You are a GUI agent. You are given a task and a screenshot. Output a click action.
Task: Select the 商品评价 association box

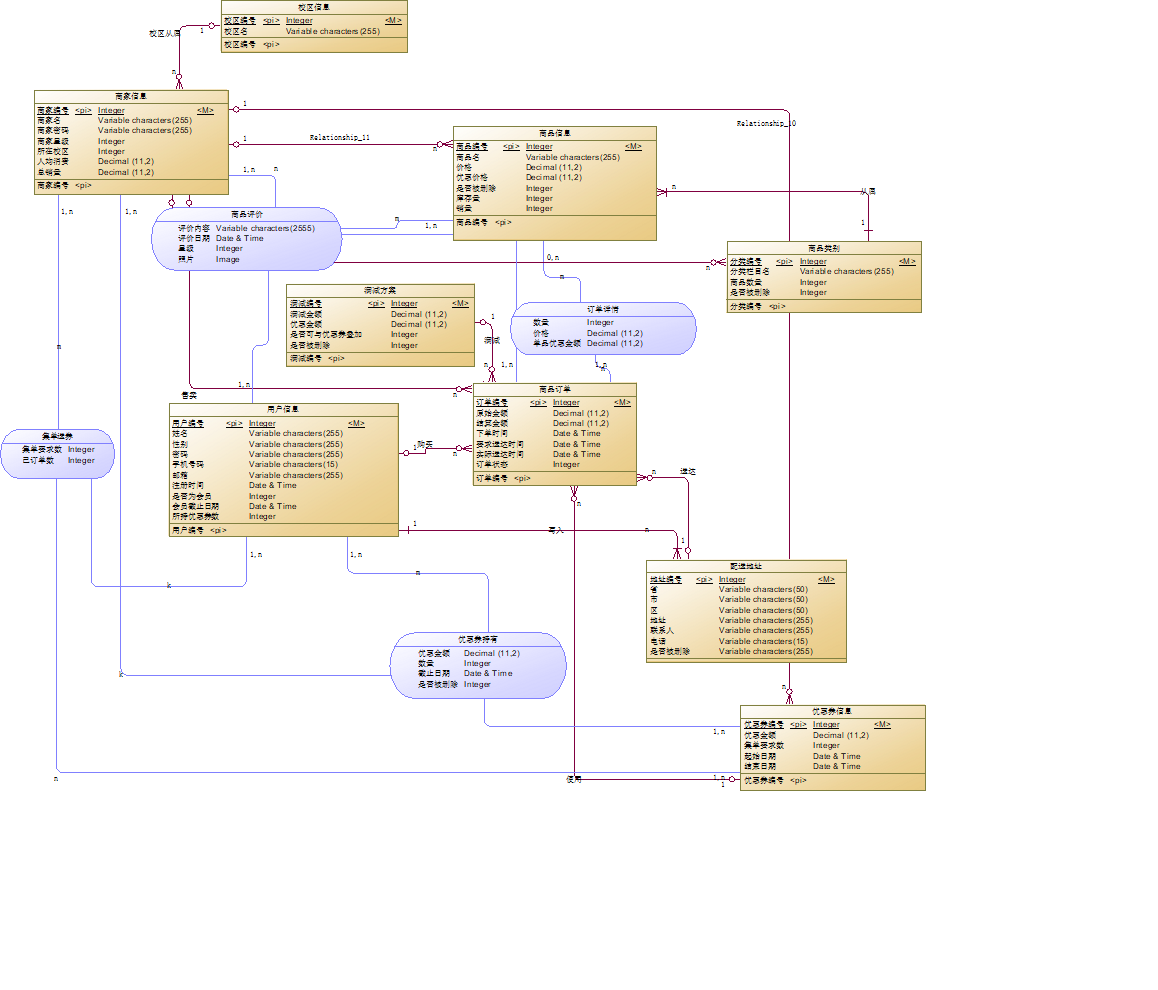point(247,238)
